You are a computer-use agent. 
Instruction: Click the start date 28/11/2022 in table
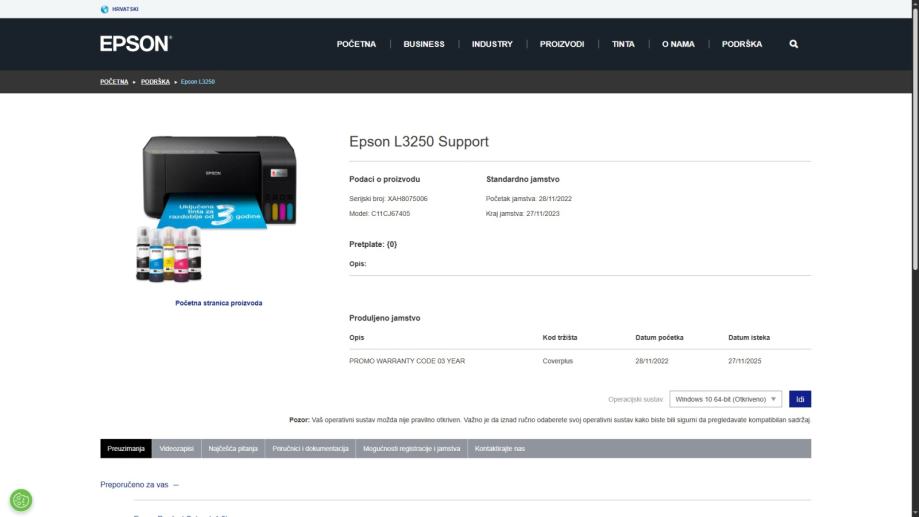[x=652, y=361]
